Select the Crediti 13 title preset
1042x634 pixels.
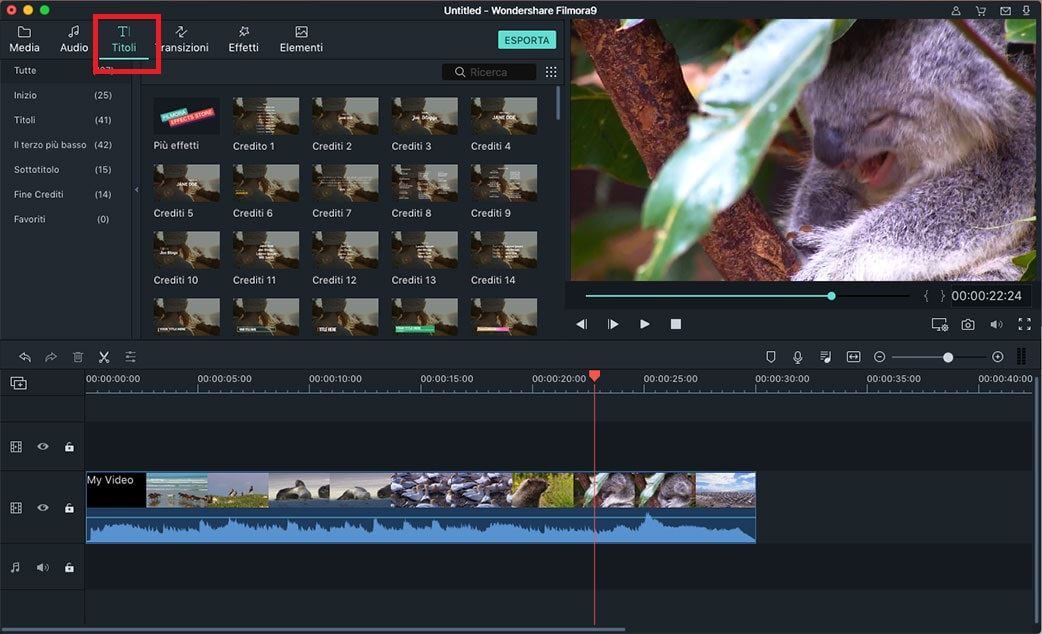click(x=425, y=250)
